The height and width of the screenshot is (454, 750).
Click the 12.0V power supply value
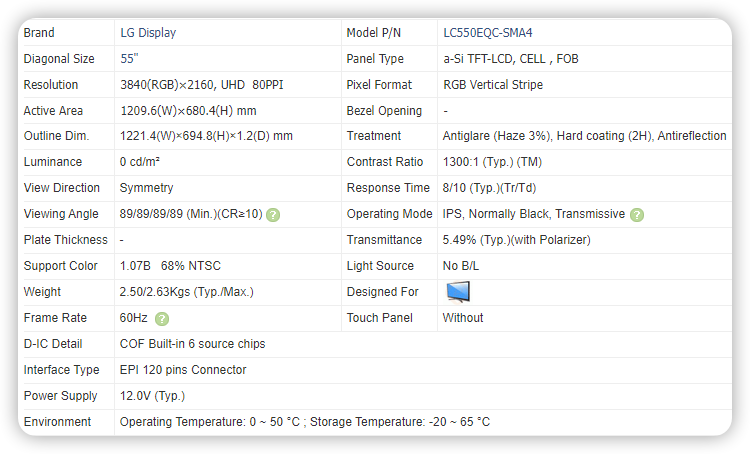(x=152, y=396)
